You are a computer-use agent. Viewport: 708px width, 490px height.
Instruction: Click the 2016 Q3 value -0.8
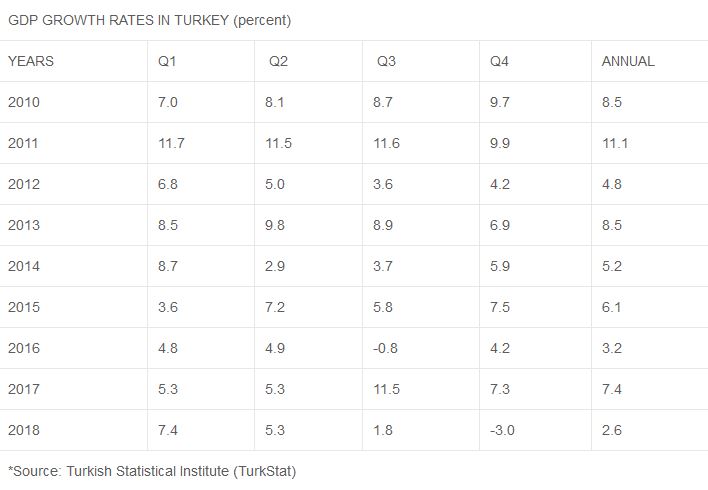point(385,348)
